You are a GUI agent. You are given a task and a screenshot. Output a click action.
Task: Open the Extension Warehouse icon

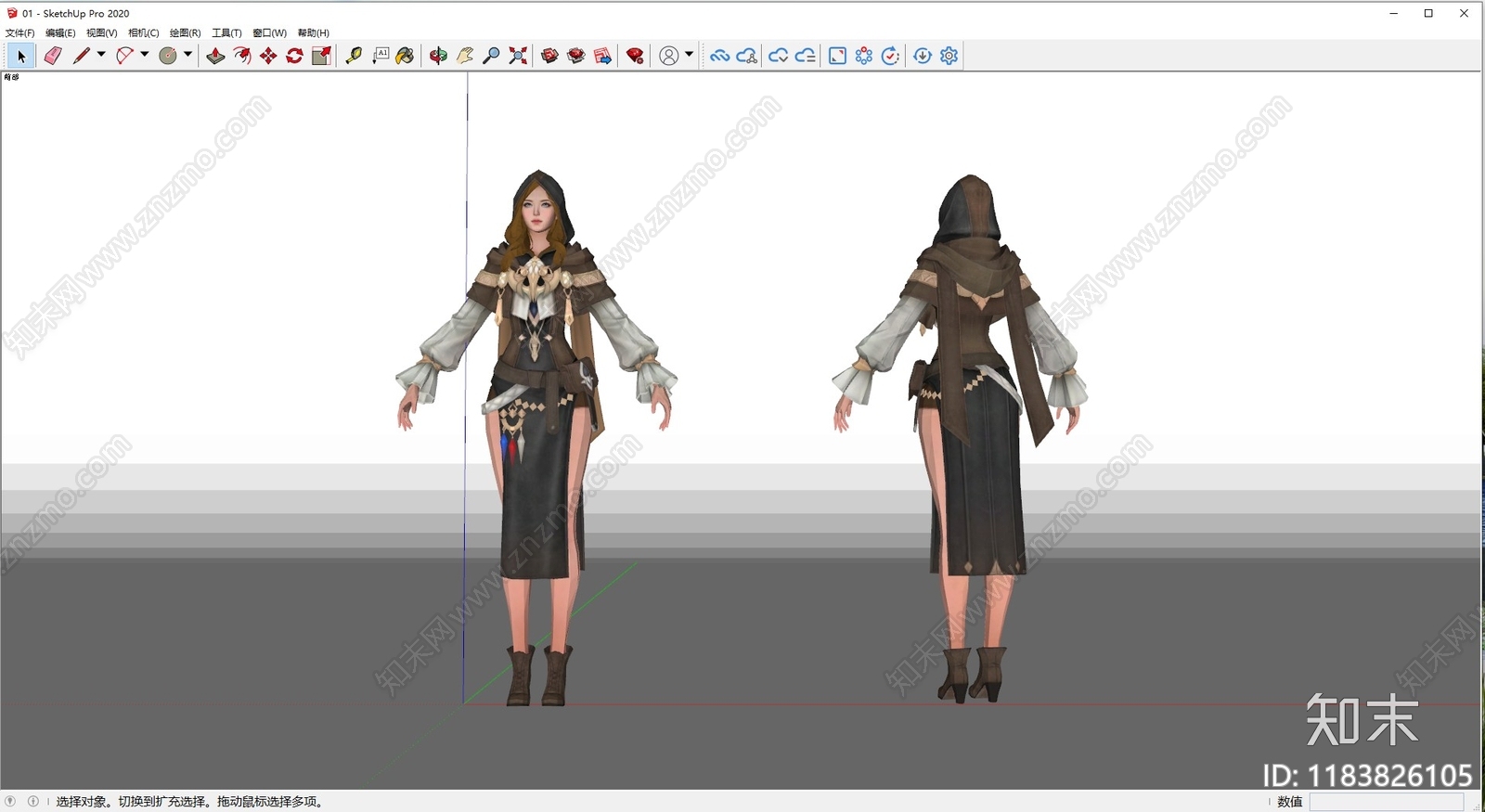tap(576, 56)
